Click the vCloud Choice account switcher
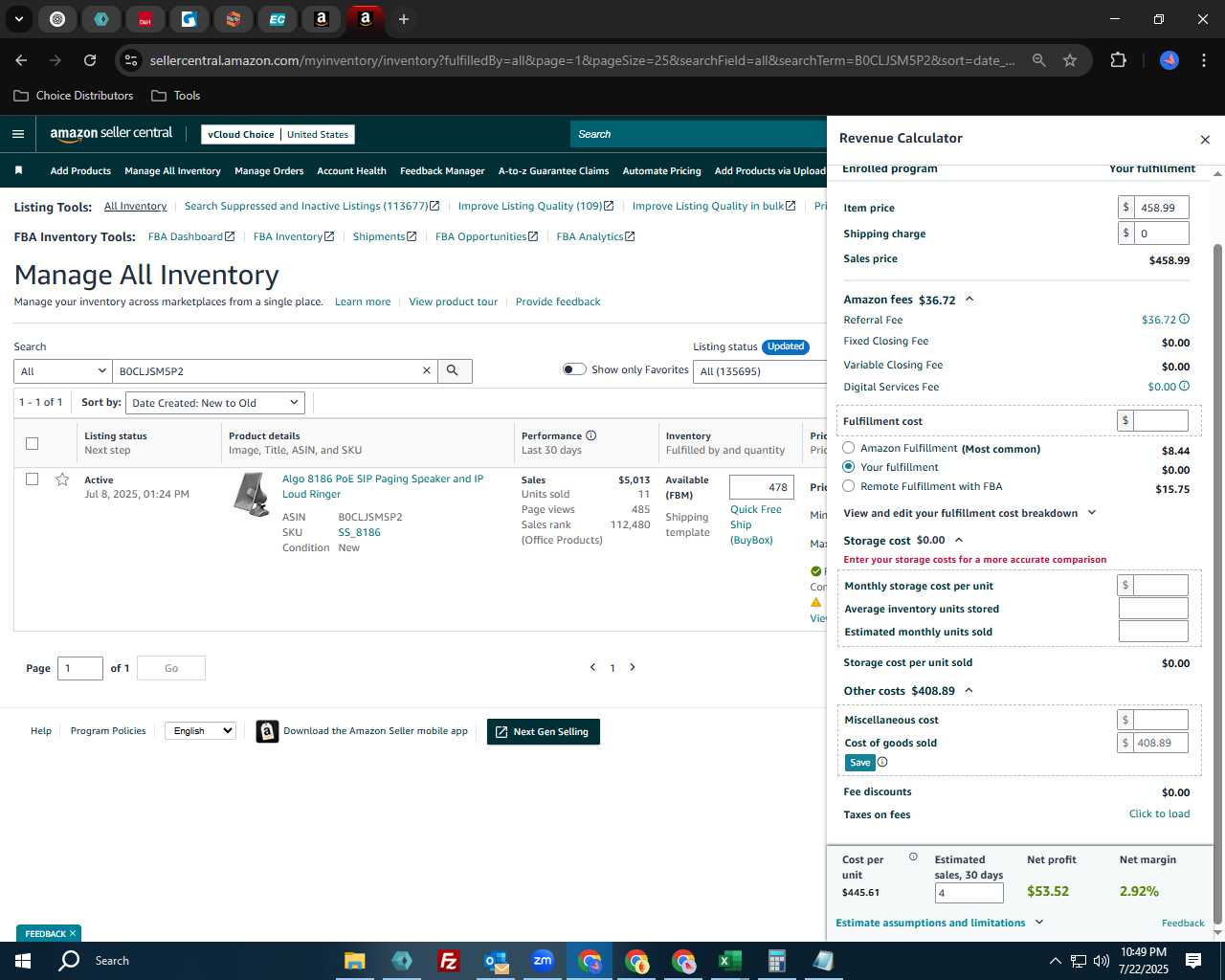 click(x=278, y=135)
